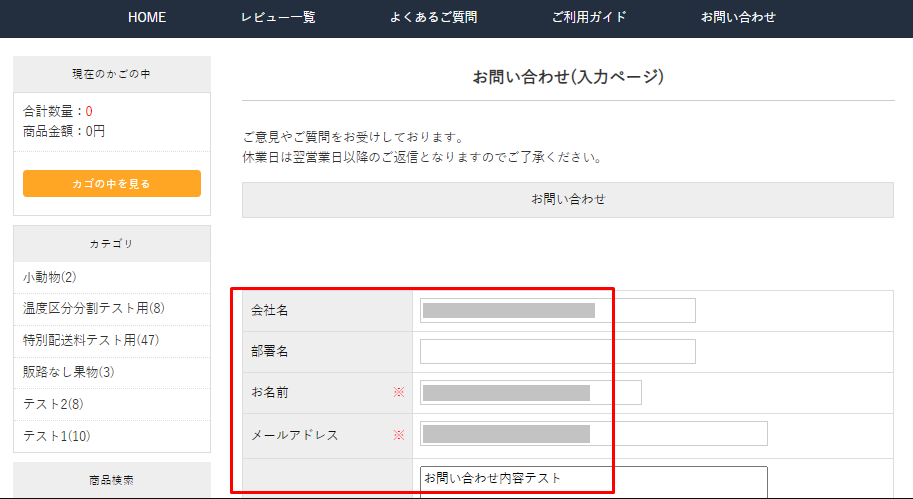
Task: Click the 商品検索 sidebar heading
Action: [x=111, y=480]
